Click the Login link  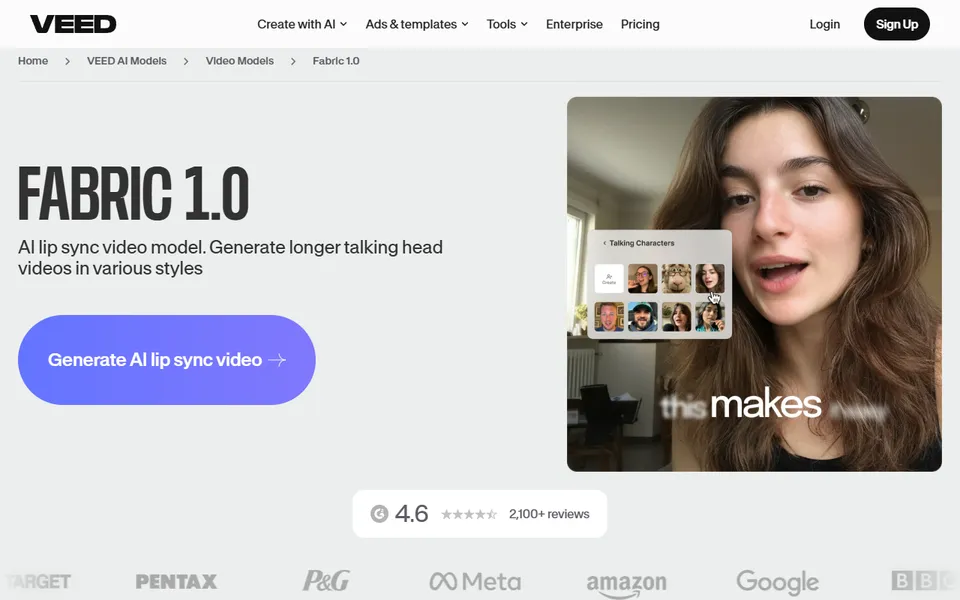click(824, 24)
